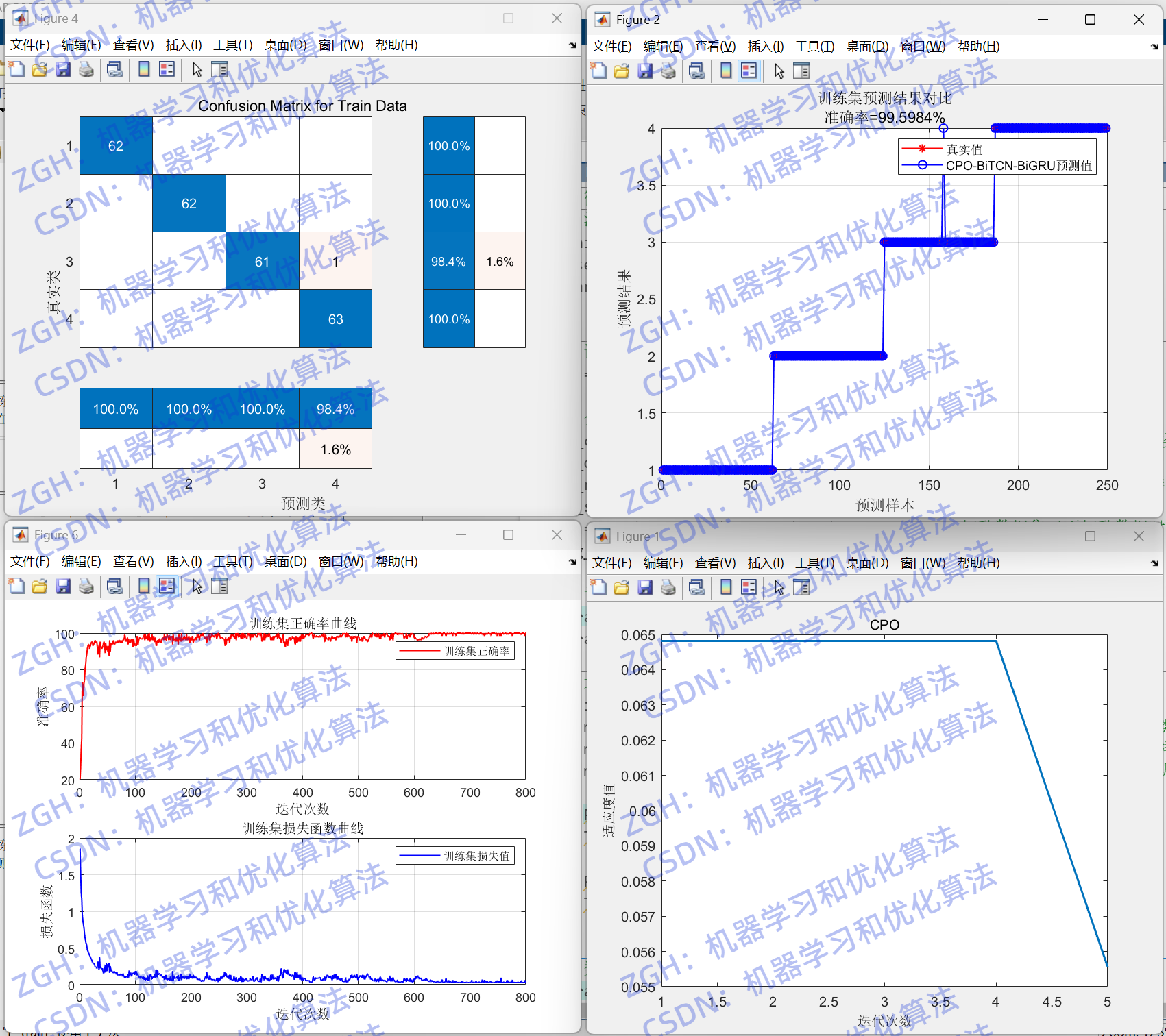
Task: Click 训练集损失函数曲线 subplot title
Action: [x=303, y=828]
